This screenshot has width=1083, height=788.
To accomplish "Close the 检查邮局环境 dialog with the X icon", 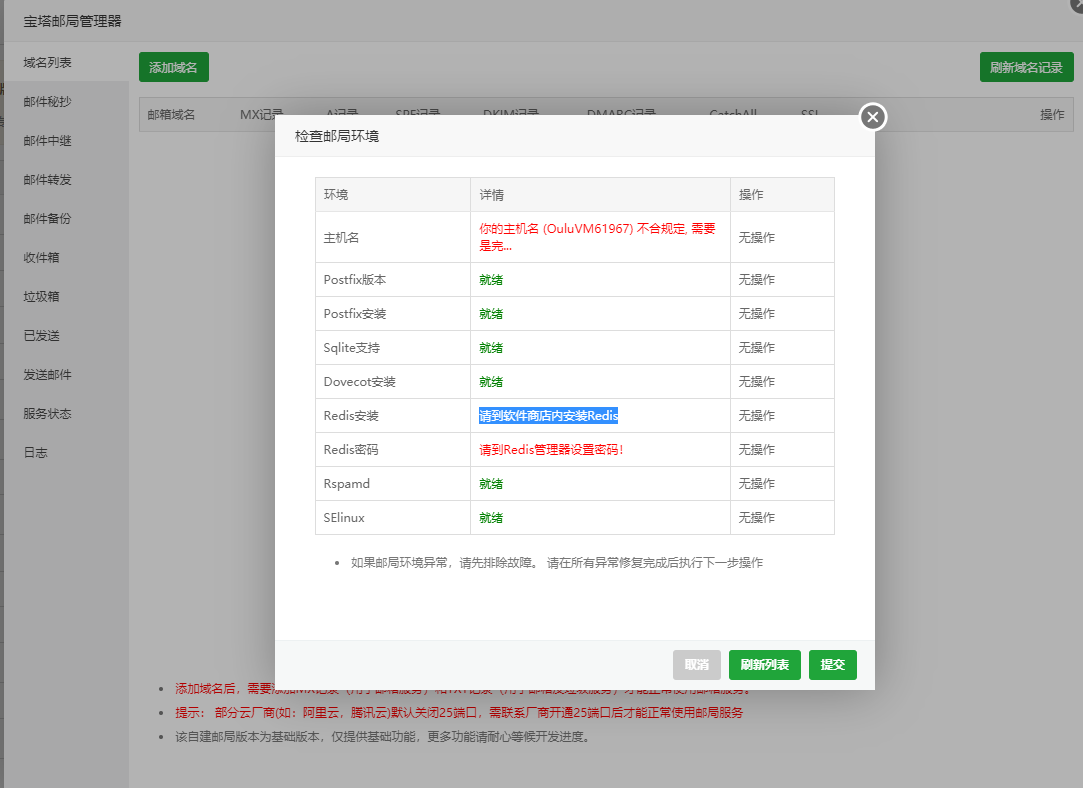I will (x=873, y=117).
